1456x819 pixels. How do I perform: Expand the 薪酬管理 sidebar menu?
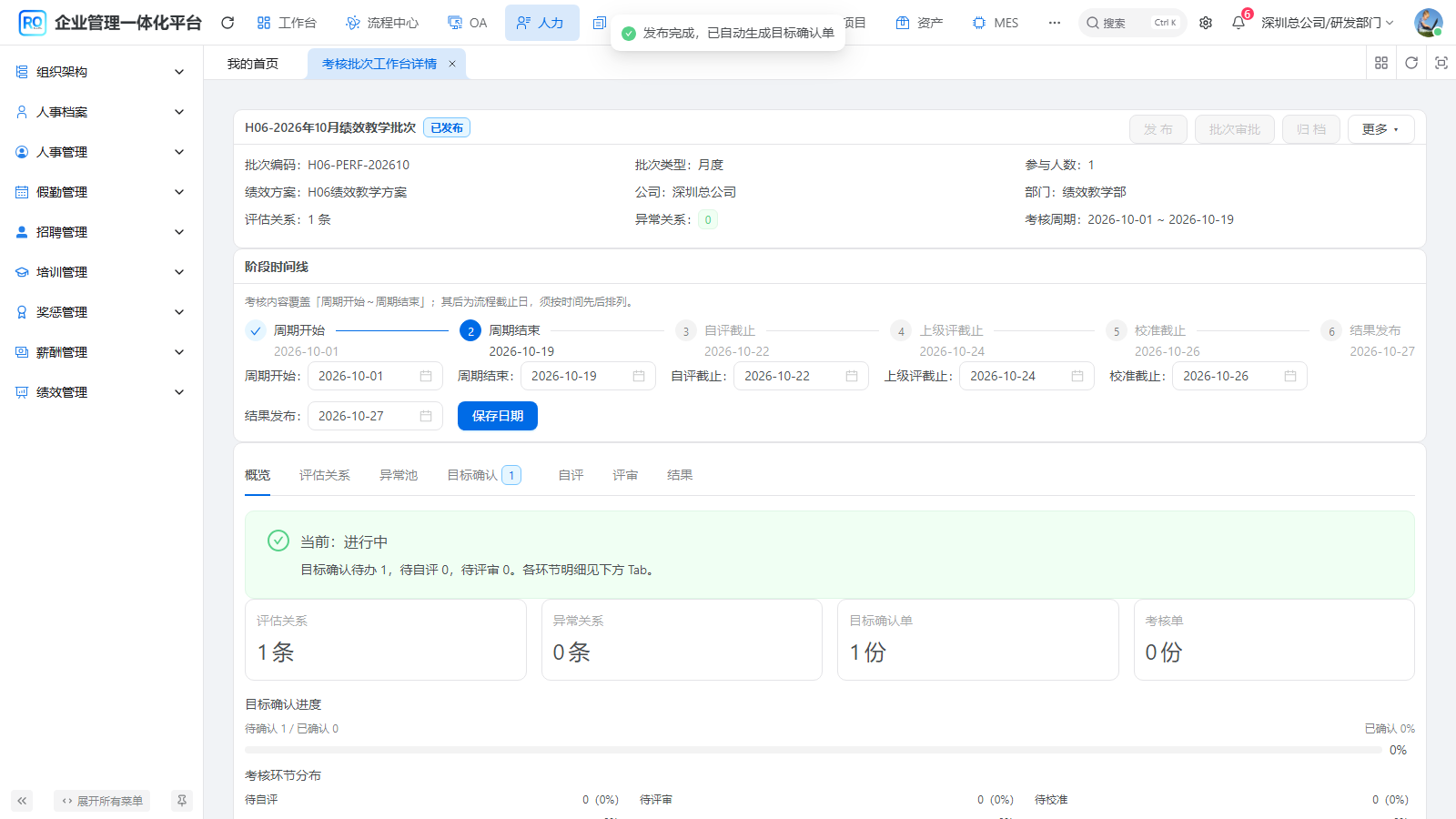click(x=101, y=352)
